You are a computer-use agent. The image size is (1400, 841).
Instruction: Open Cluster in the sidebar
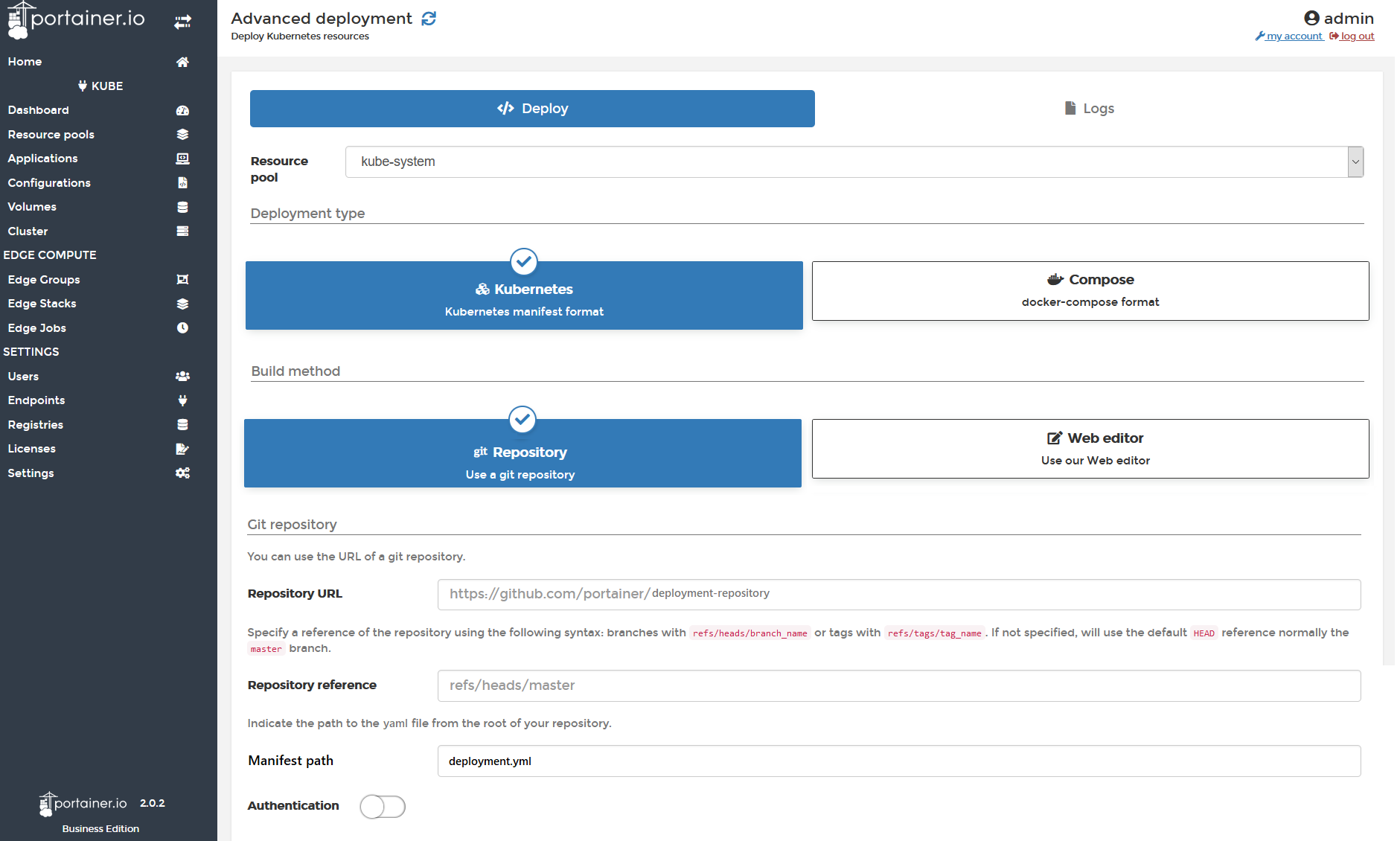pos(28,231)
